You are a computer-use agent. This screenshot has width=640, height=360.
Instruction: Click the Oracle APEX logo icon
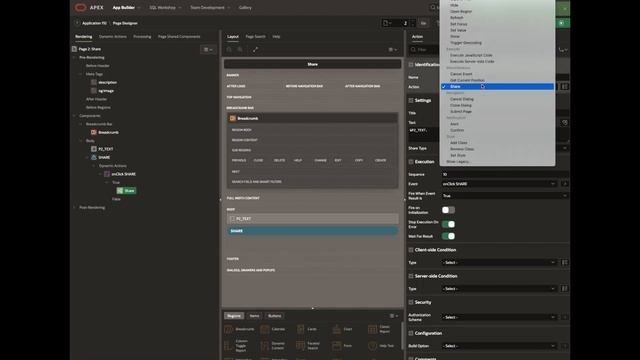pyautogui.click(x=80, y=7)
